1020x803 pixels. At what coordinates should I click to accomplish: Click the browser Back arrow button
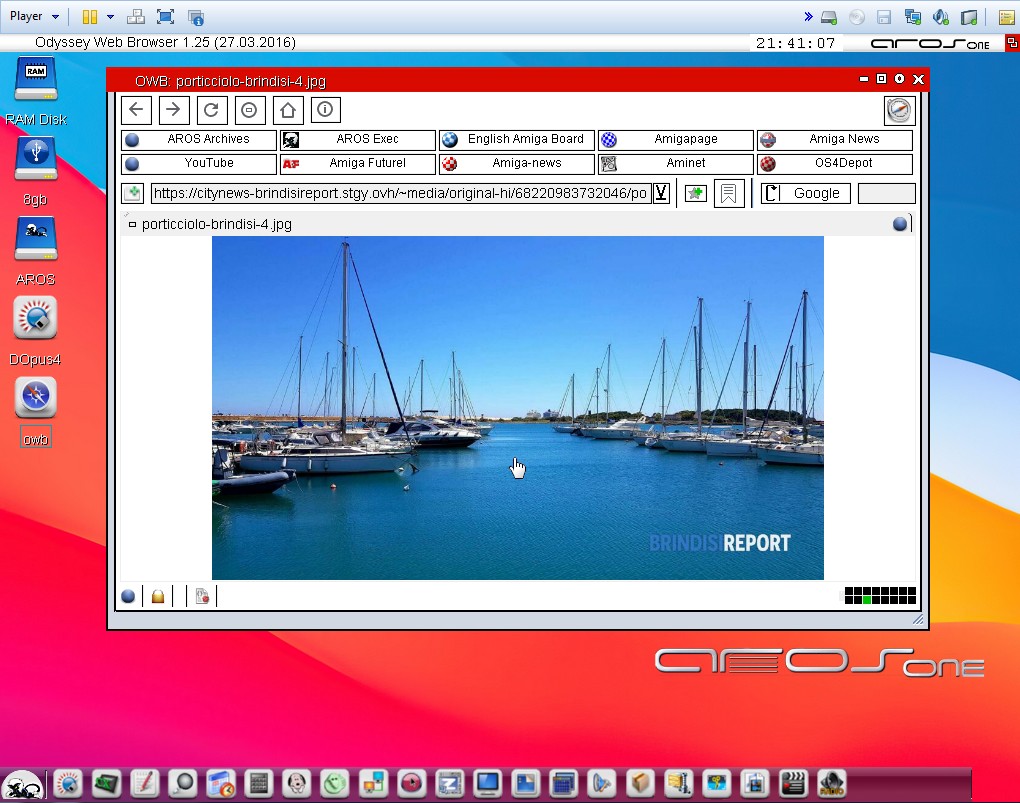[136, 110]
